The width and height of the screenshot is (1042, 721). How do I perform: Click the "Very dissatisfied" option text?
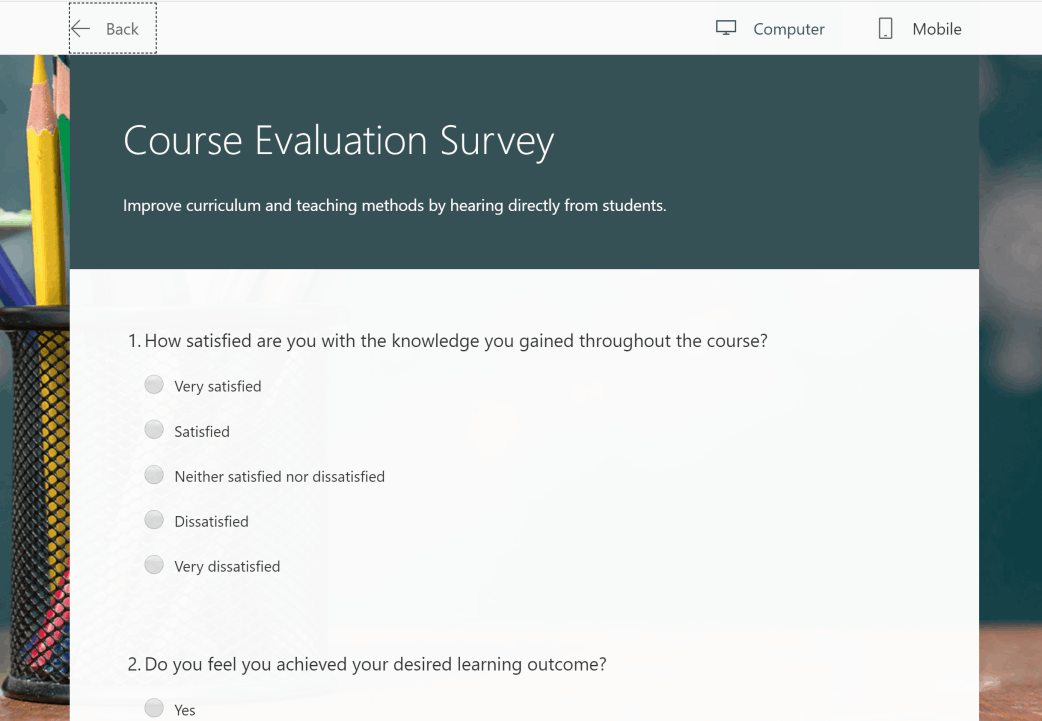coord(227,566)
